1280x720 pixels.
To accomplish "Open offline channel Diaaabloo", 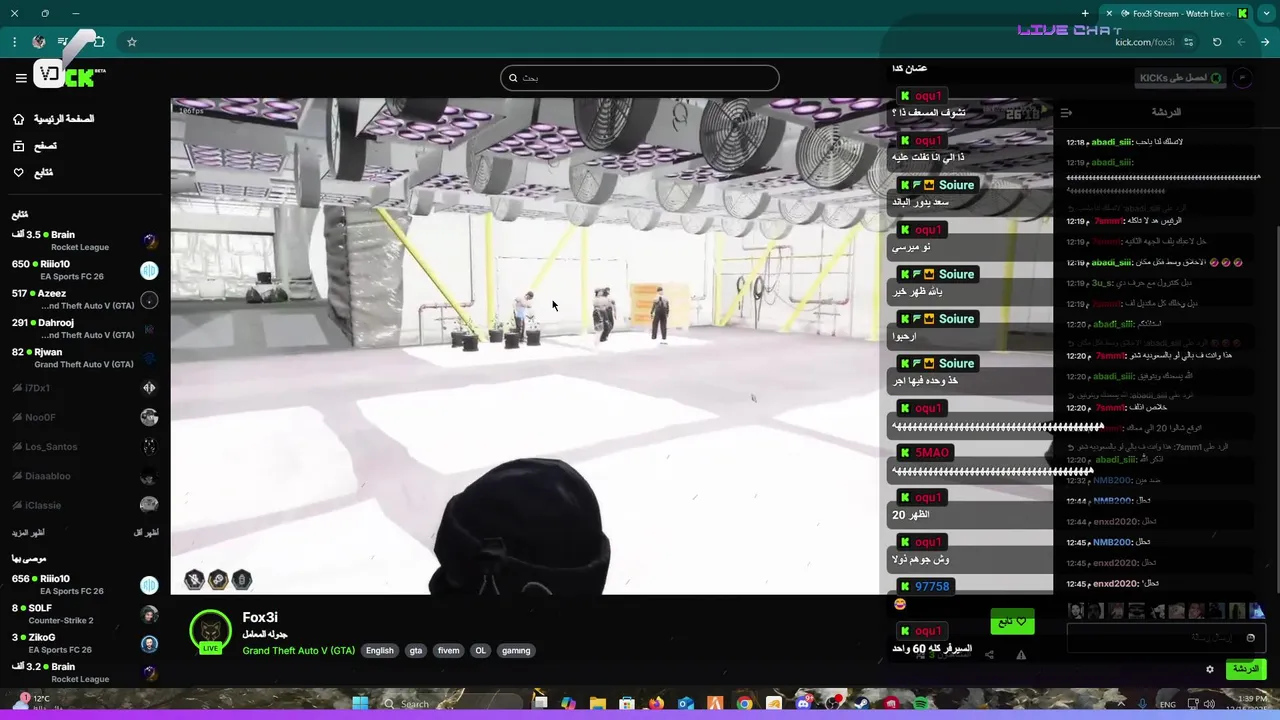I will 85,476.
